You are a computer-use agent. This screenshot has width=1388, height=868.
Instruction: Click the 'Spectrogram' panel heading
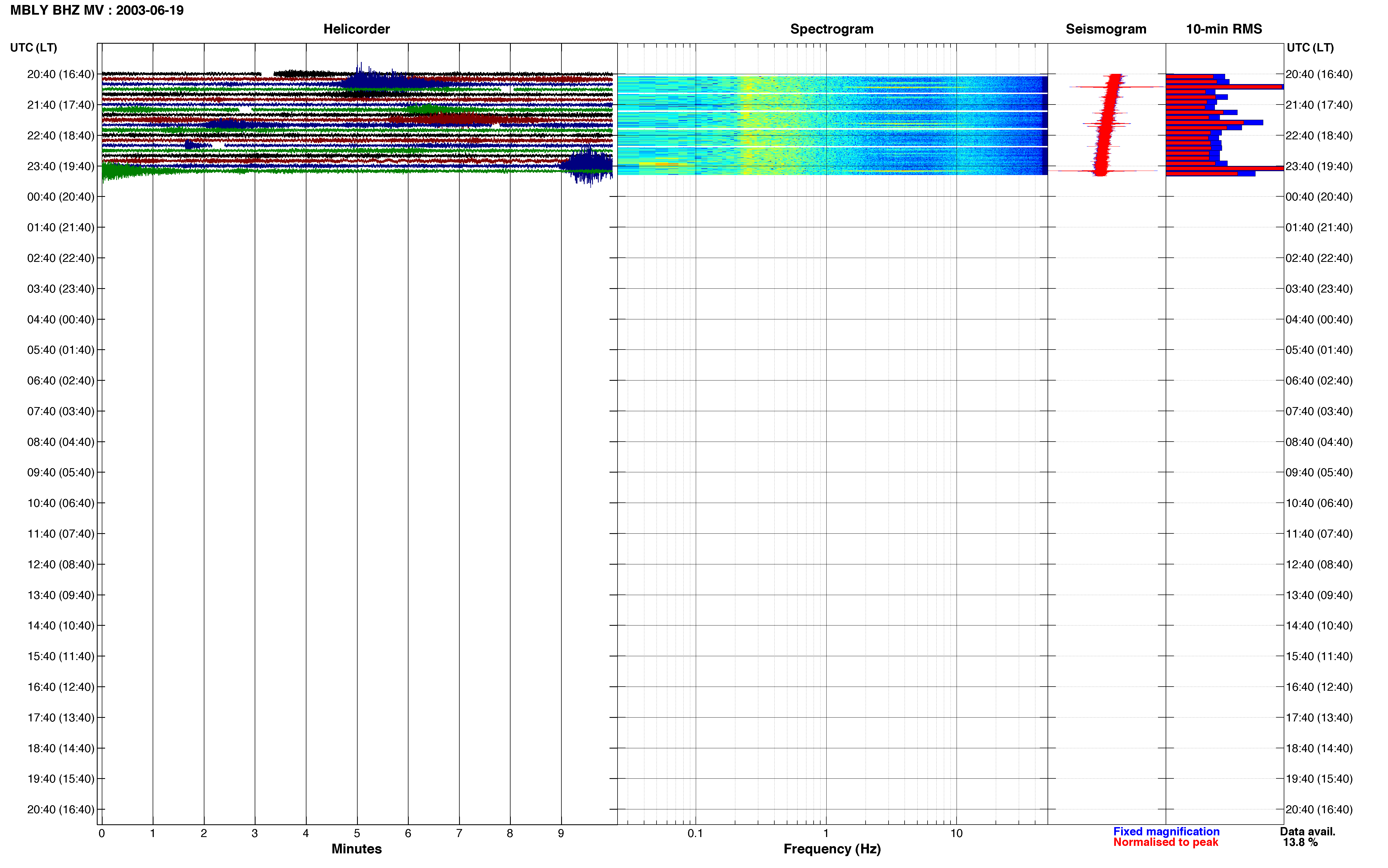[x=832, y=29]
